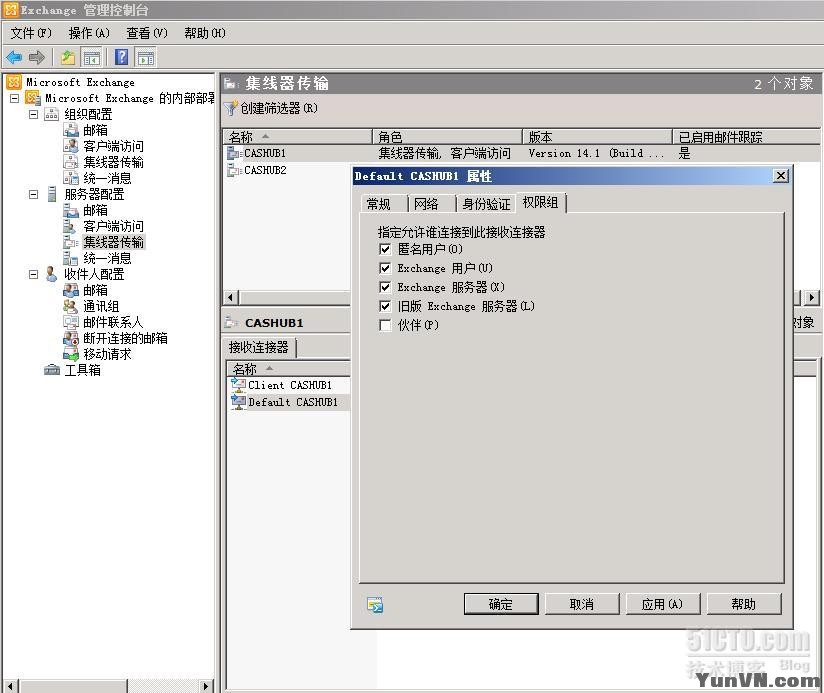The height and width of the screenshot is (693, 824).
Task: Click the 组织配置 node icon
Action: pos(52,114)
